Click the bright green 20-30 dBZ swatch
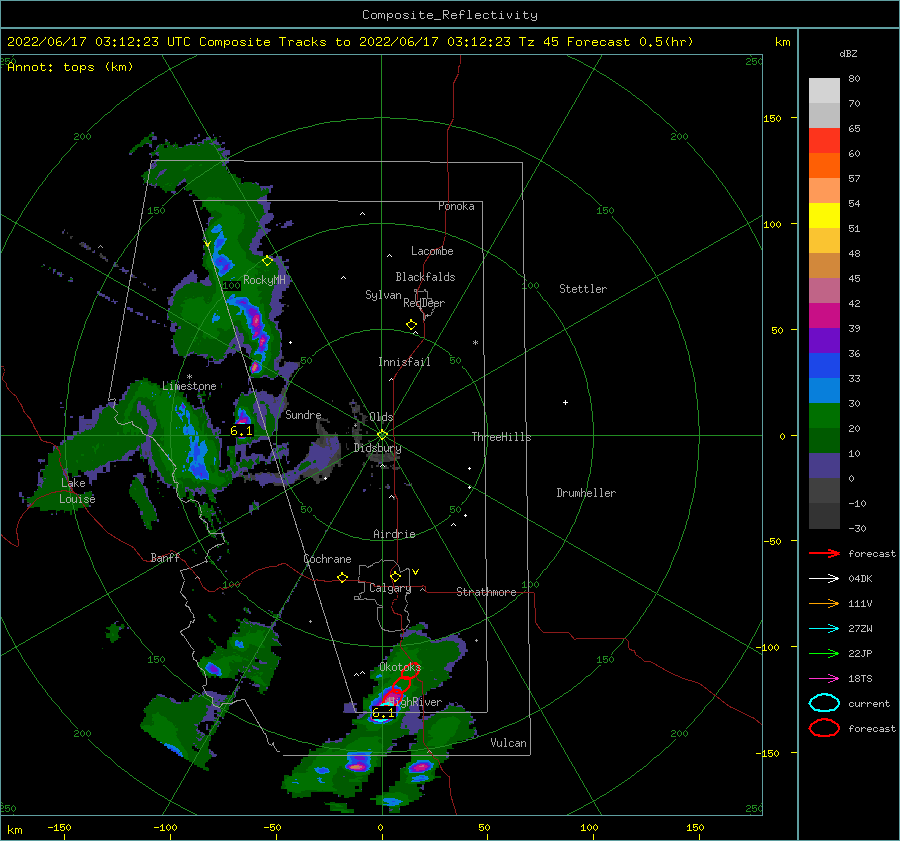The height and width of the screenshot is (841, 900). coord(824,416)
